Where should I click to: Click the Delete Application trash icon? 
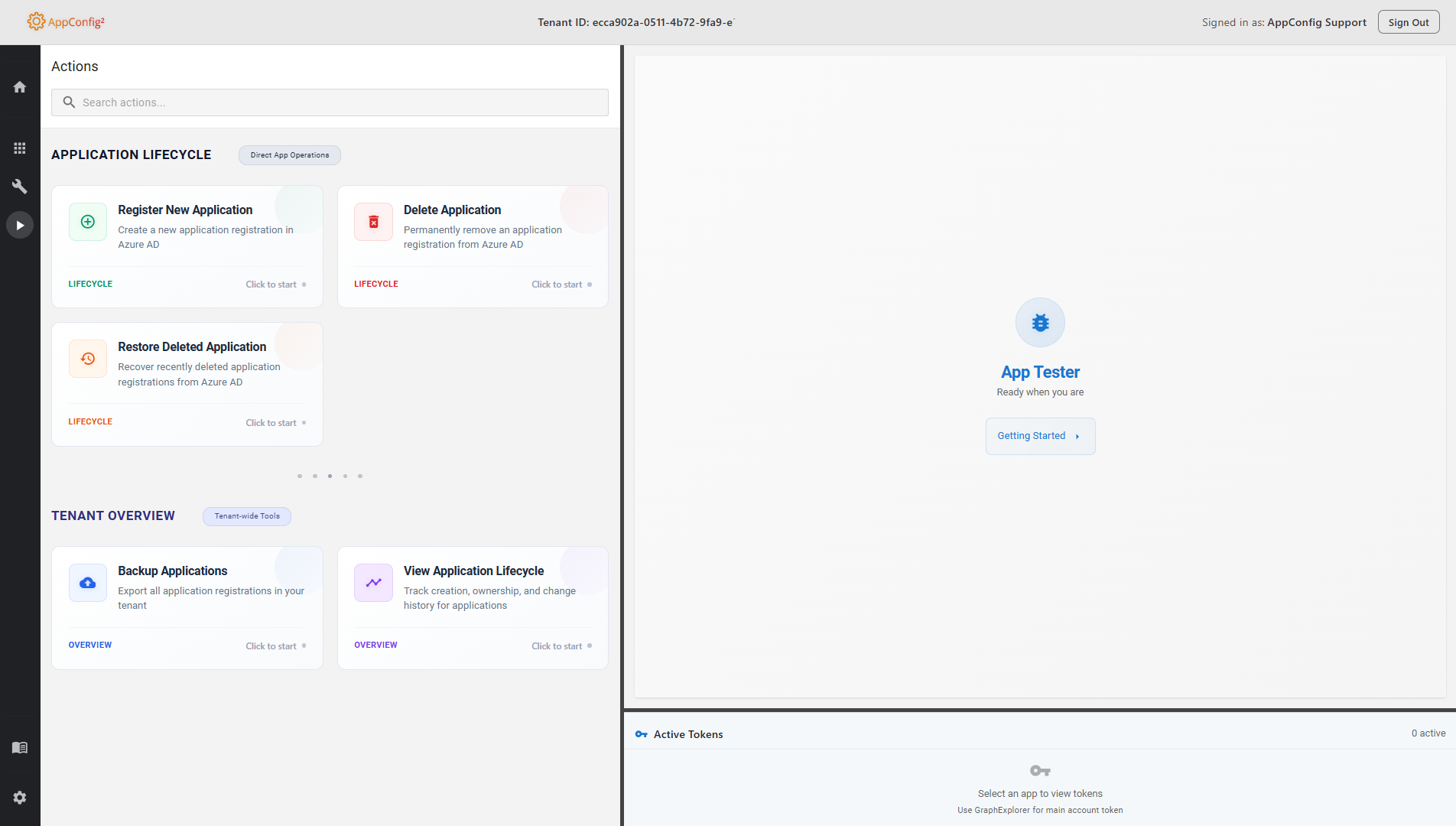click(373, 222)
